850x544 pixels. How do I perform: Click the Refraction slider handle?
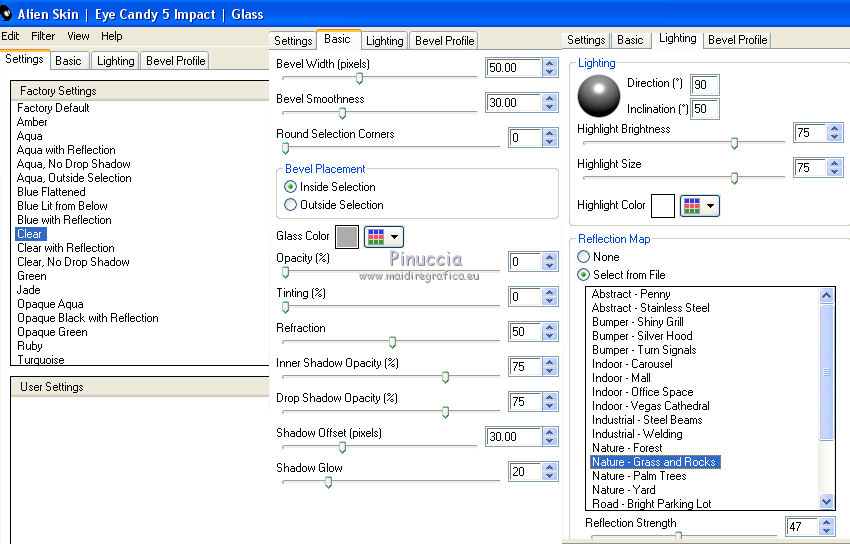coord(392,342)
